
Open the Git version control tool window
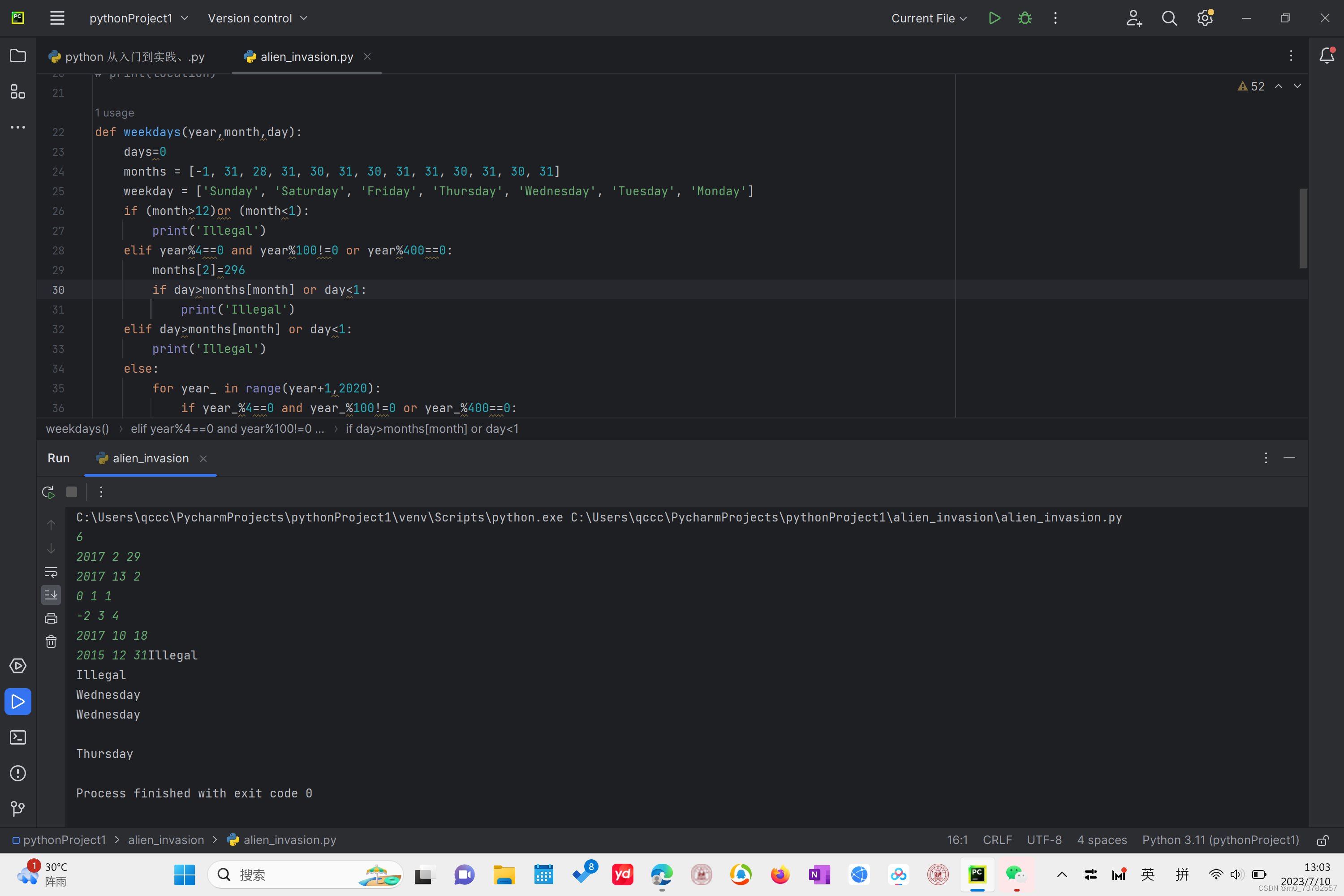(x=18, y=809)
